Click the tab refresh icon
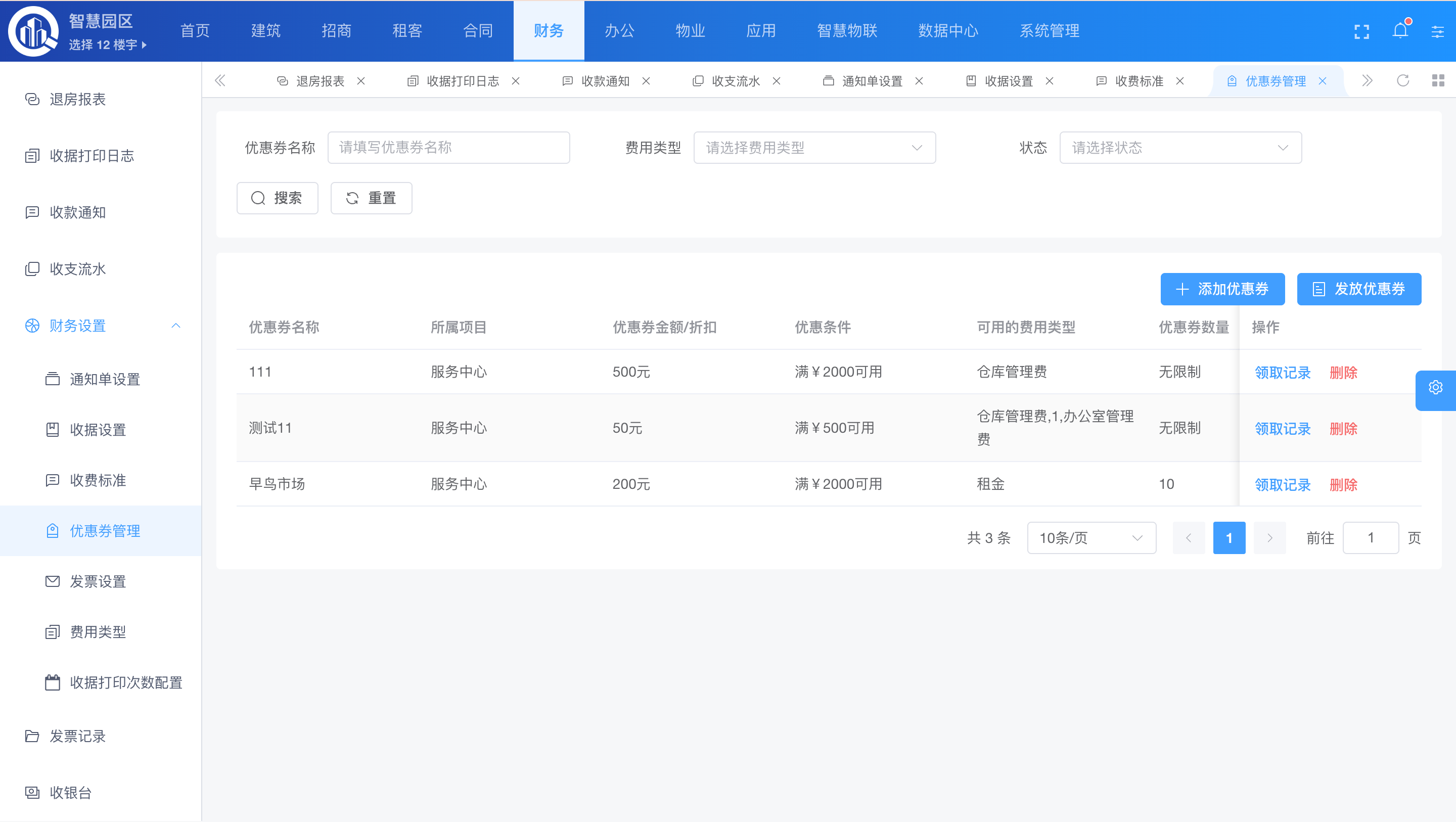The image size is (1456, 822). [1403, 81]
